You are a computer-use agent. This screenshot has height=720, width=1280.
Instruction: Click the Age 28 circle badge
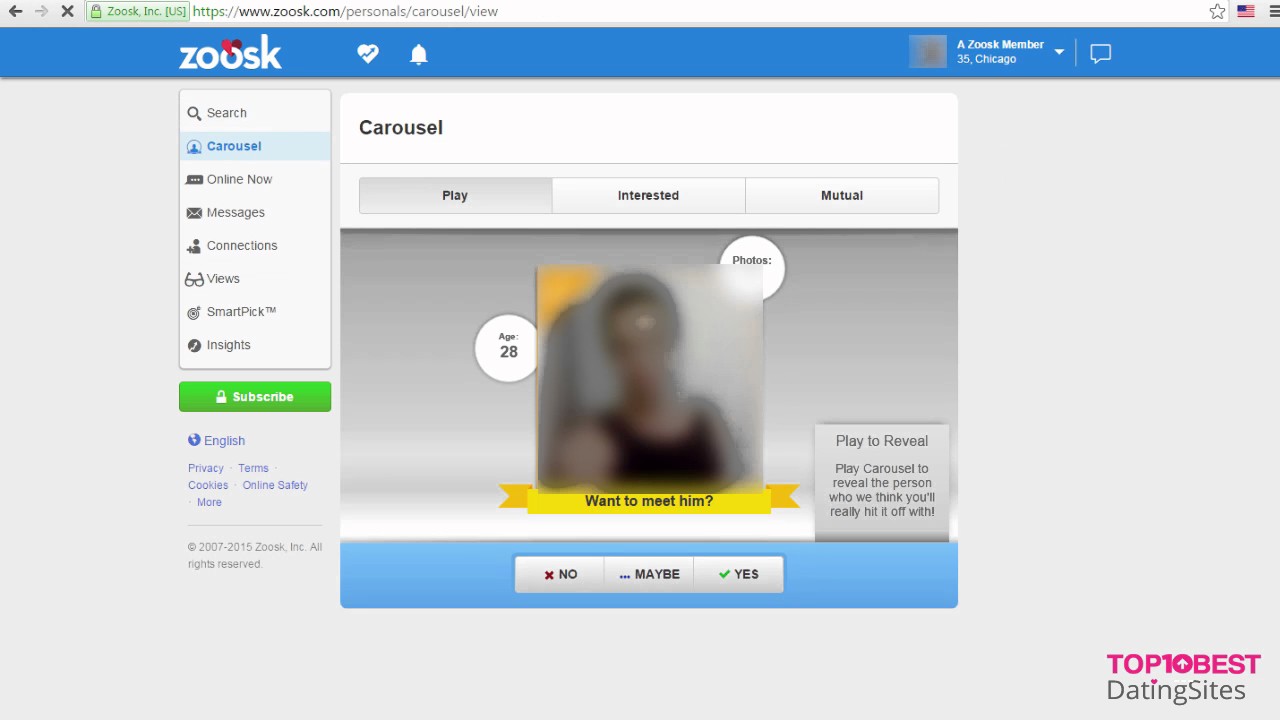coord(508,347)
